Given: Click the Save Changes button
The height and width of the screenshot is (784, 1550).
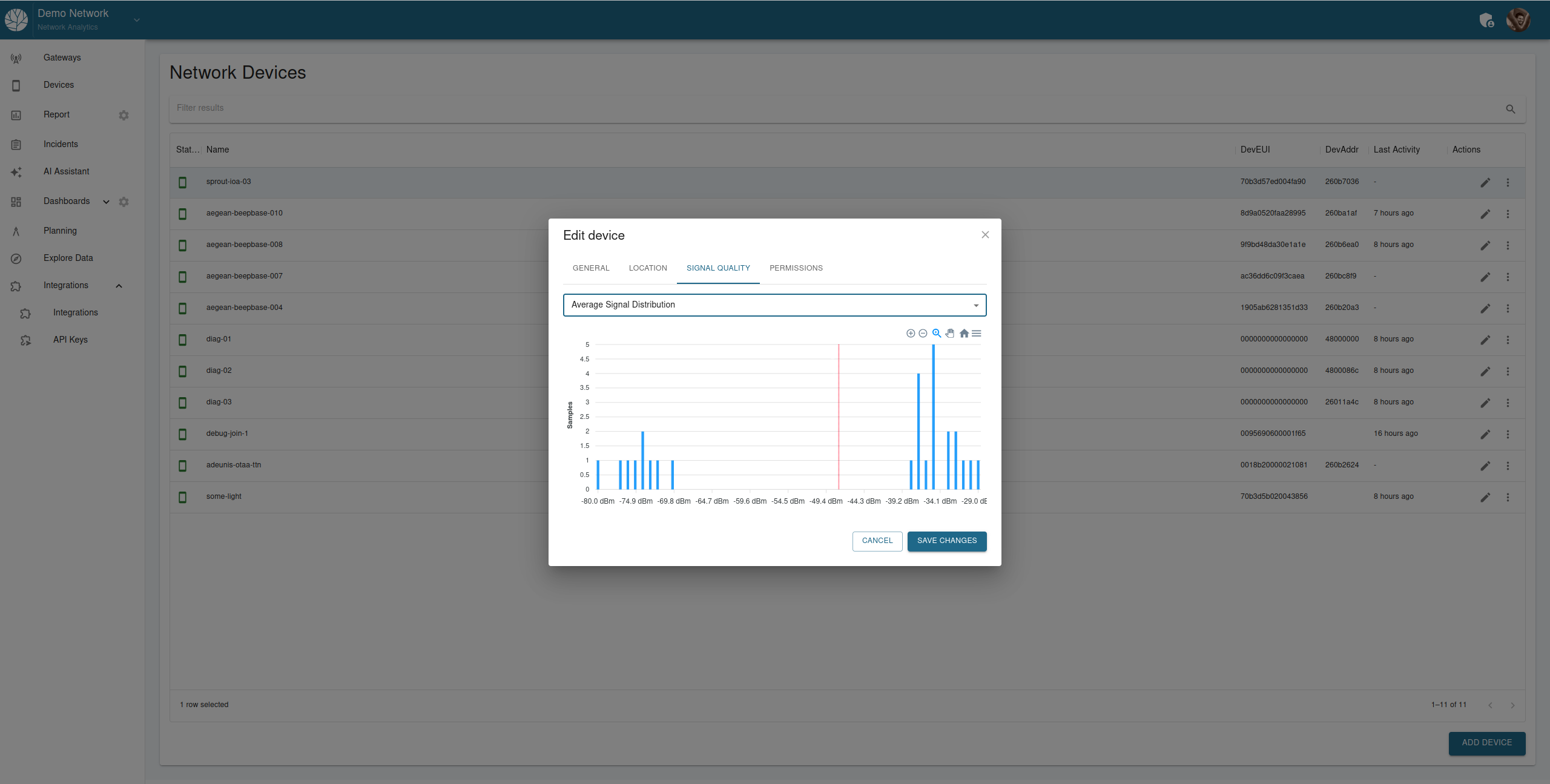Looking at the screenshot, I should (x=946, y=541).
